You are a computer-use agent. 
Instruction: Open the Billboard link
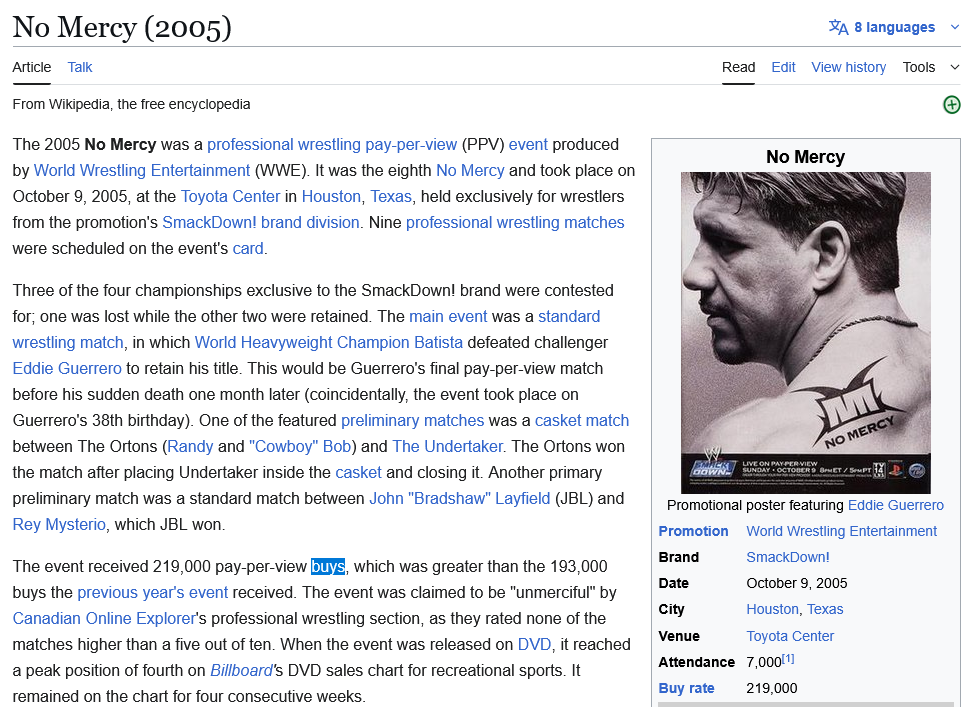pyautogui.click(x=241, y=670)
